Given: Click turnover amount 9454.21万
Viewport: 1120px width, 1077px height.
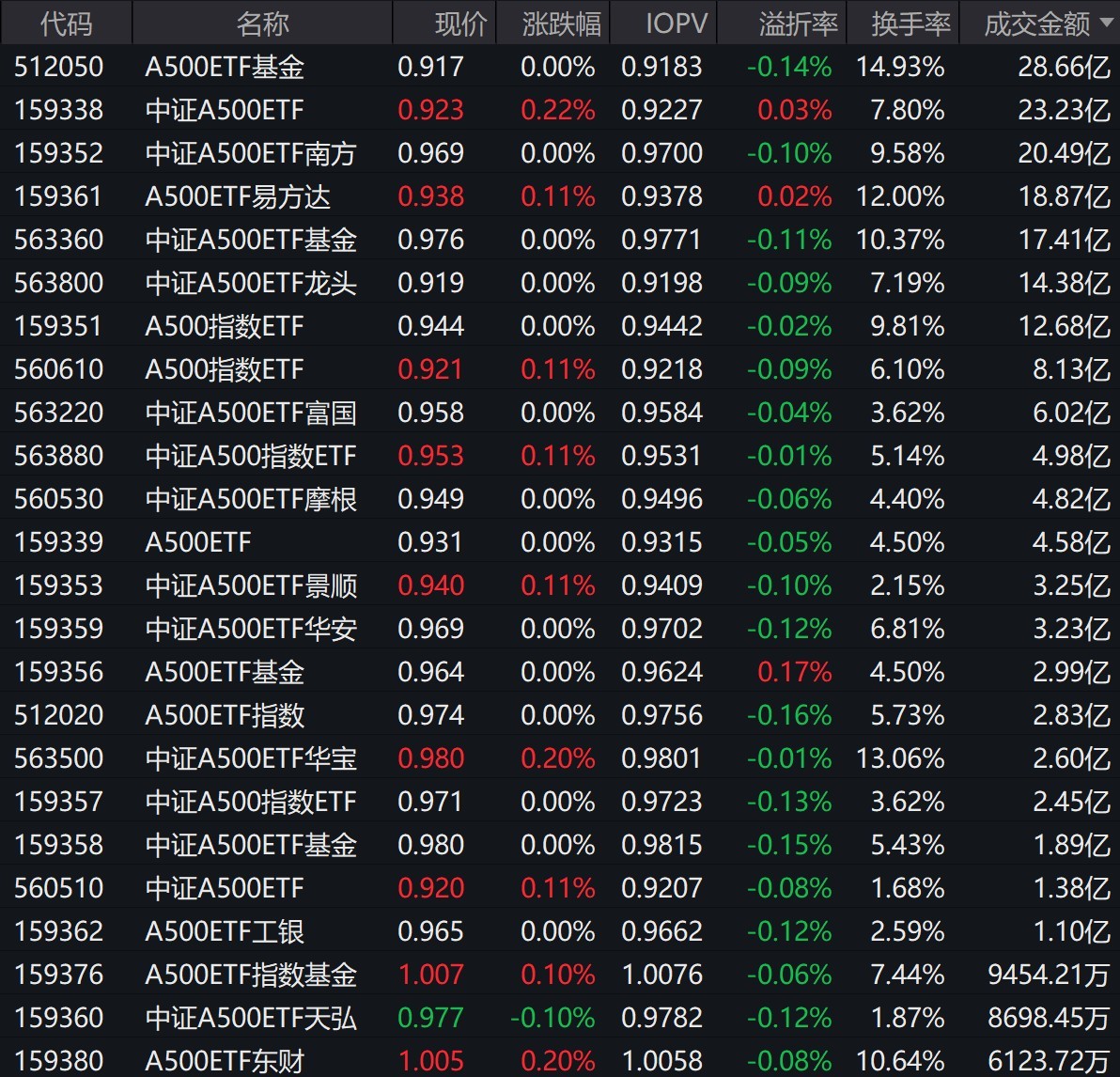Looking at the screenshot, I should pyautogui.click(x=1049, y=975).
